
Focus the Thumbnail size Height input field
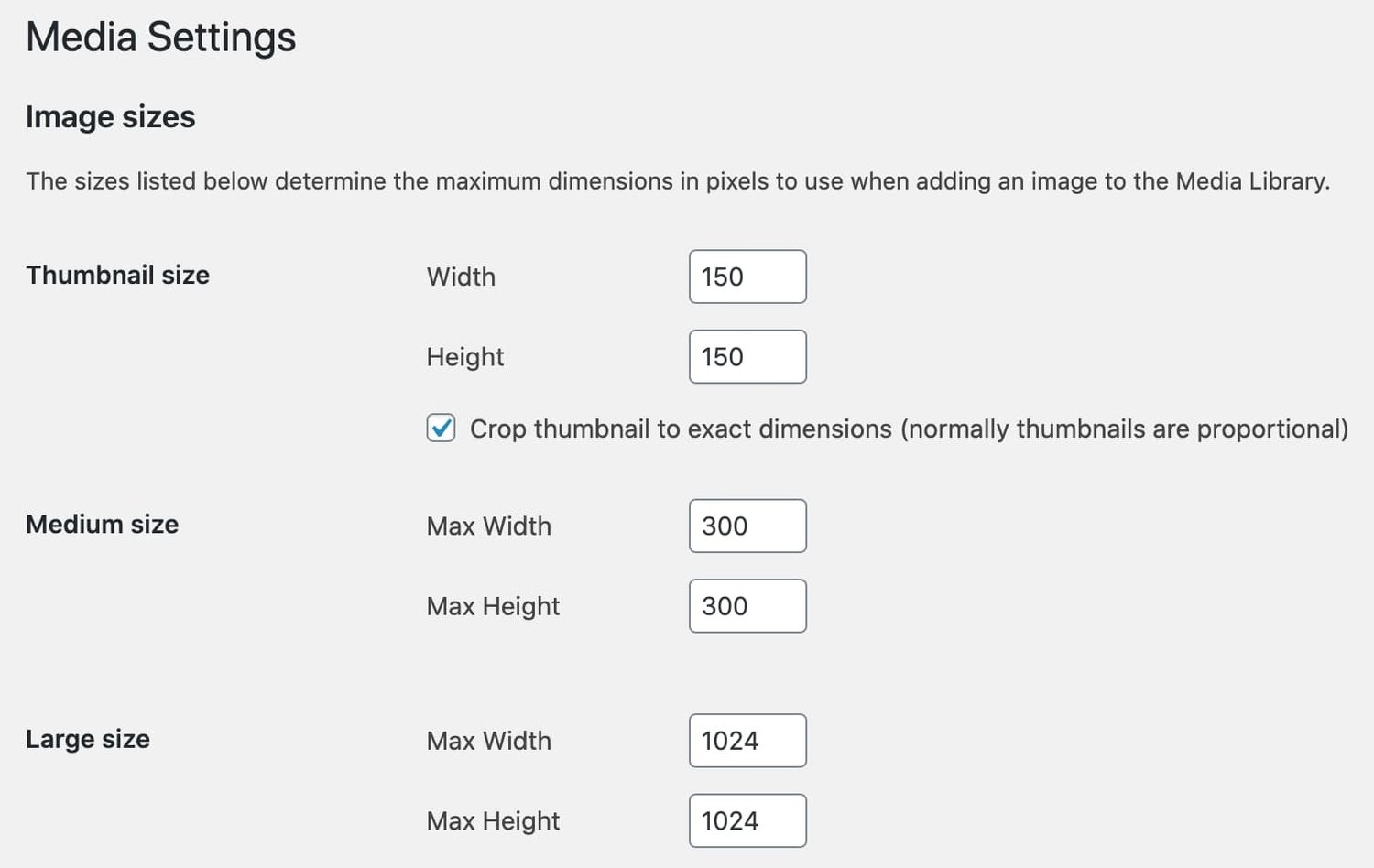tap(747, 357)
